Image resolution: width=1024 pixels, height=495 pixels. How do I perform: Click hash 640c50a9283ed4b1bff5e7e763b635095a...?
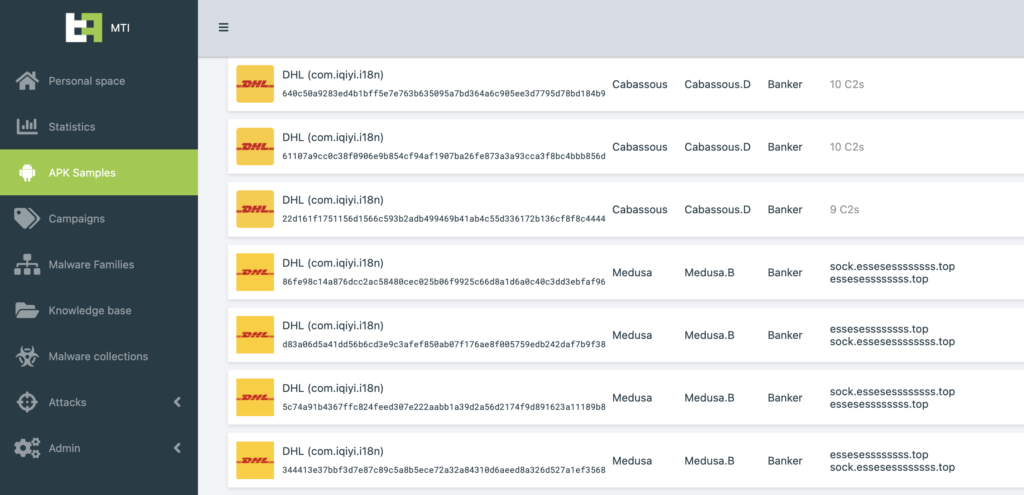coord(444,93)
